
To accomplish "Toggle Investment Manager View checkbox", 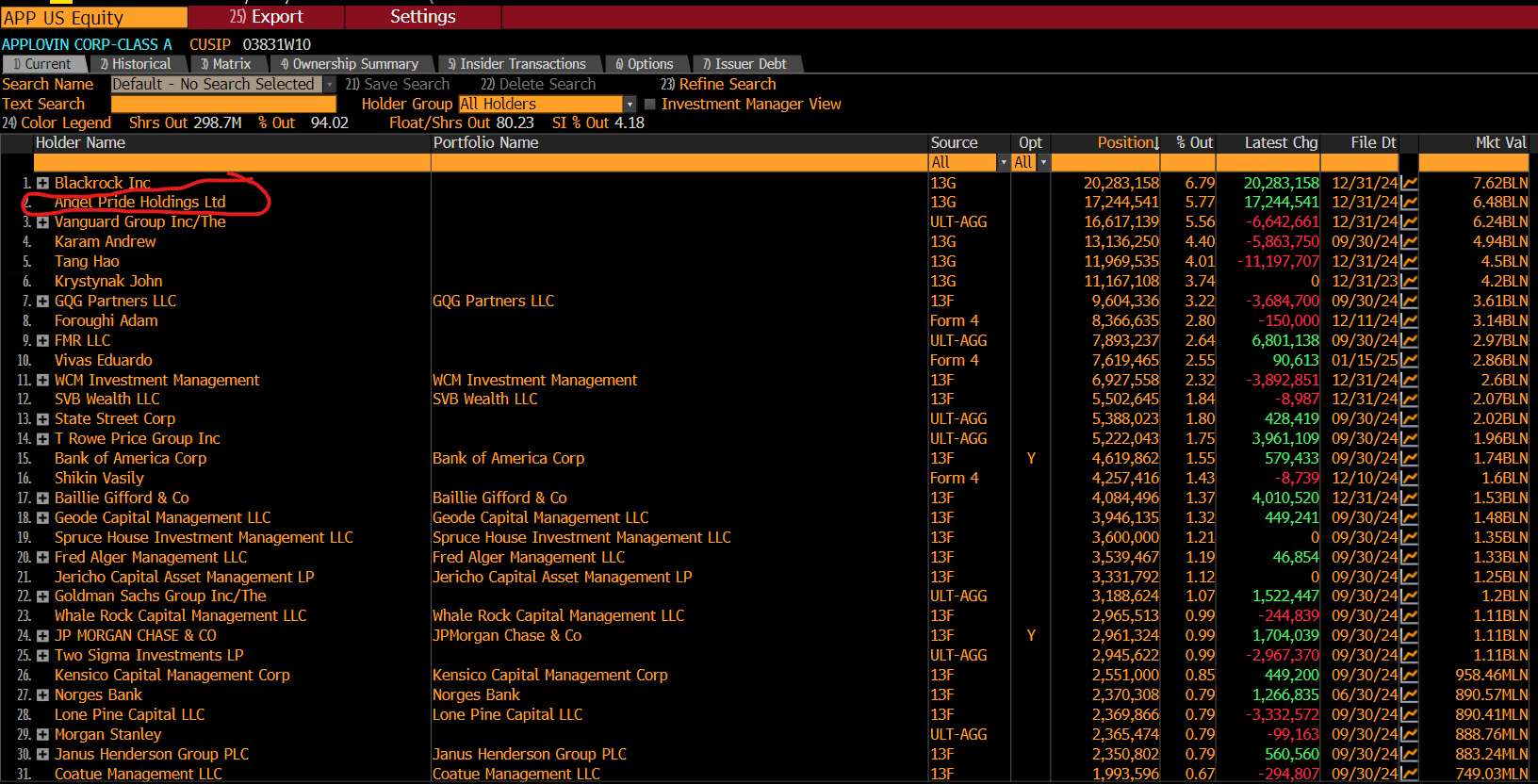I will point(649,105).
